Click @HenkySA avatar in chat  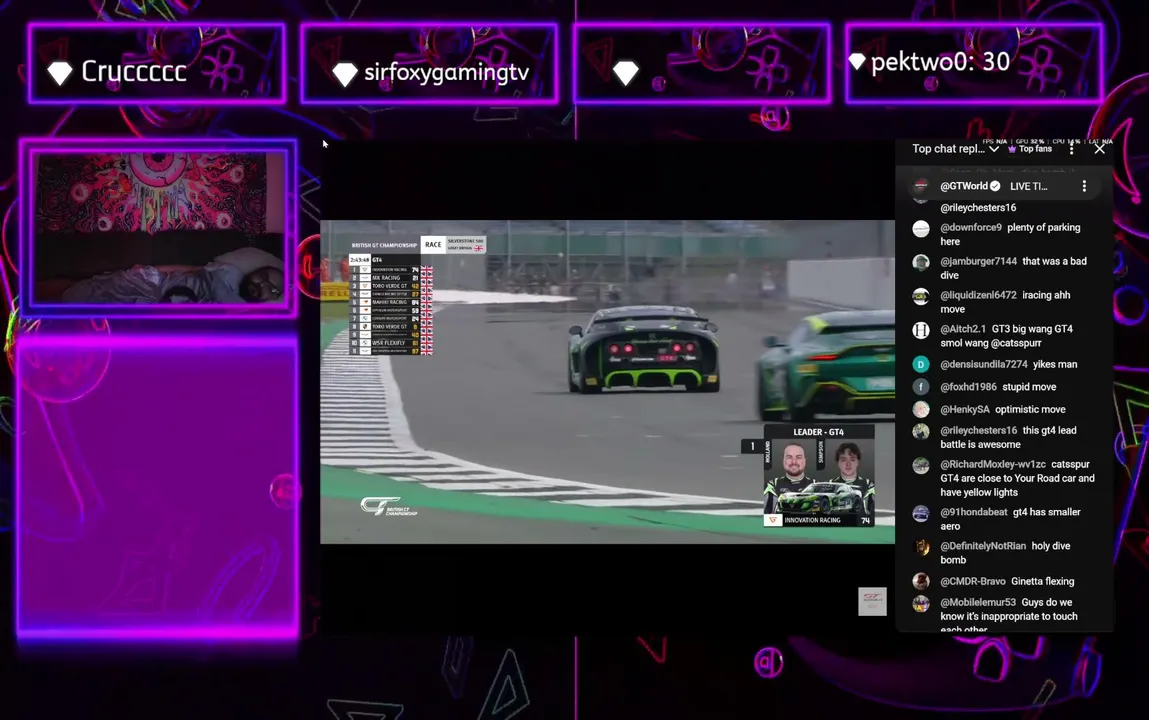[921, 409]
